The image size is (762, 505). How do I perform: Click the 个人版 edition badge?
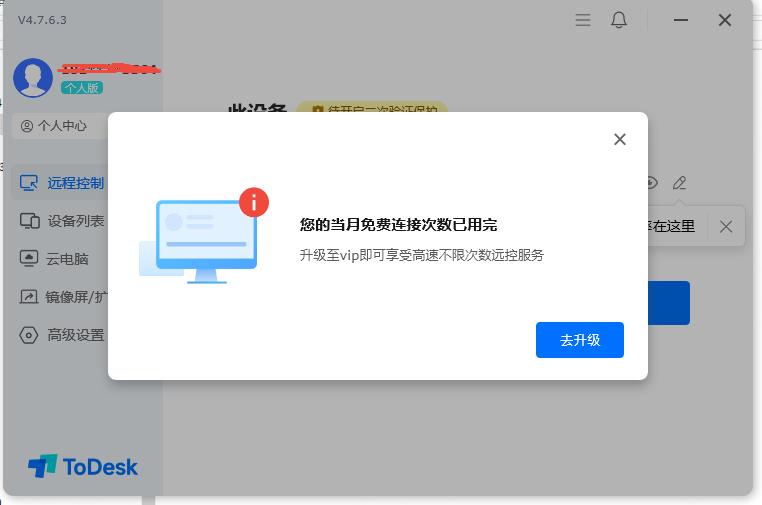(82, 87)
